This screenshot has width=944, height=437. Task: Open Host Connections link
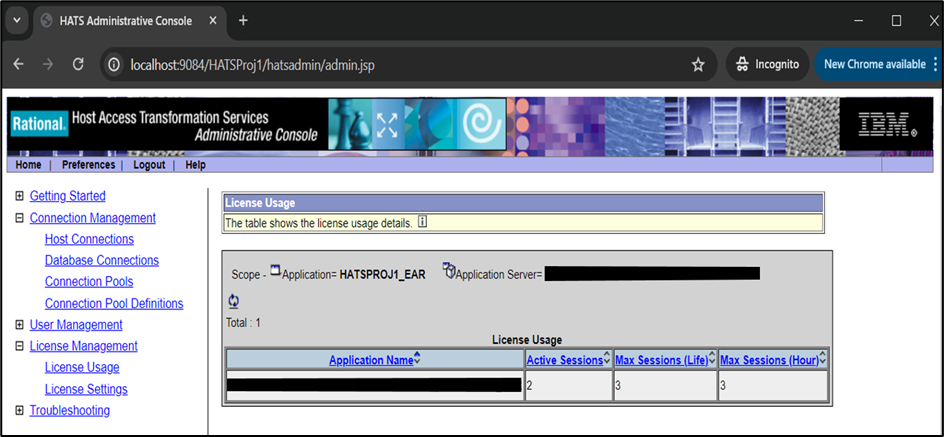tap(89, 240)
